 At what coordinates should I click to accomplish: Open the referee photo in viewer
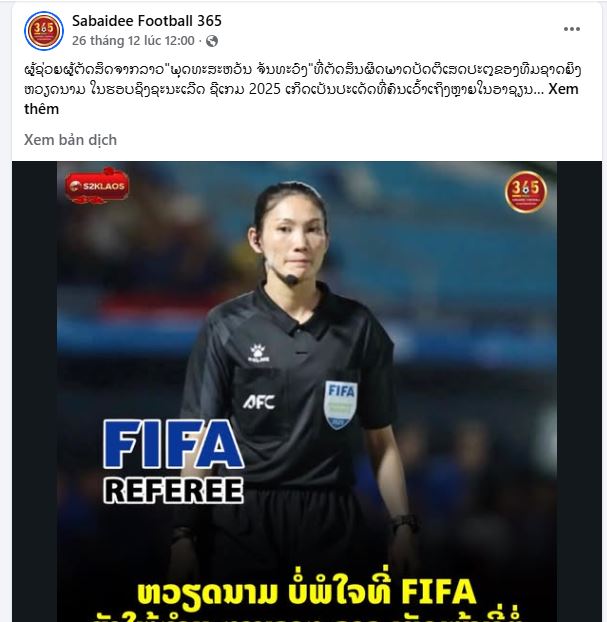tap(307, 392)
